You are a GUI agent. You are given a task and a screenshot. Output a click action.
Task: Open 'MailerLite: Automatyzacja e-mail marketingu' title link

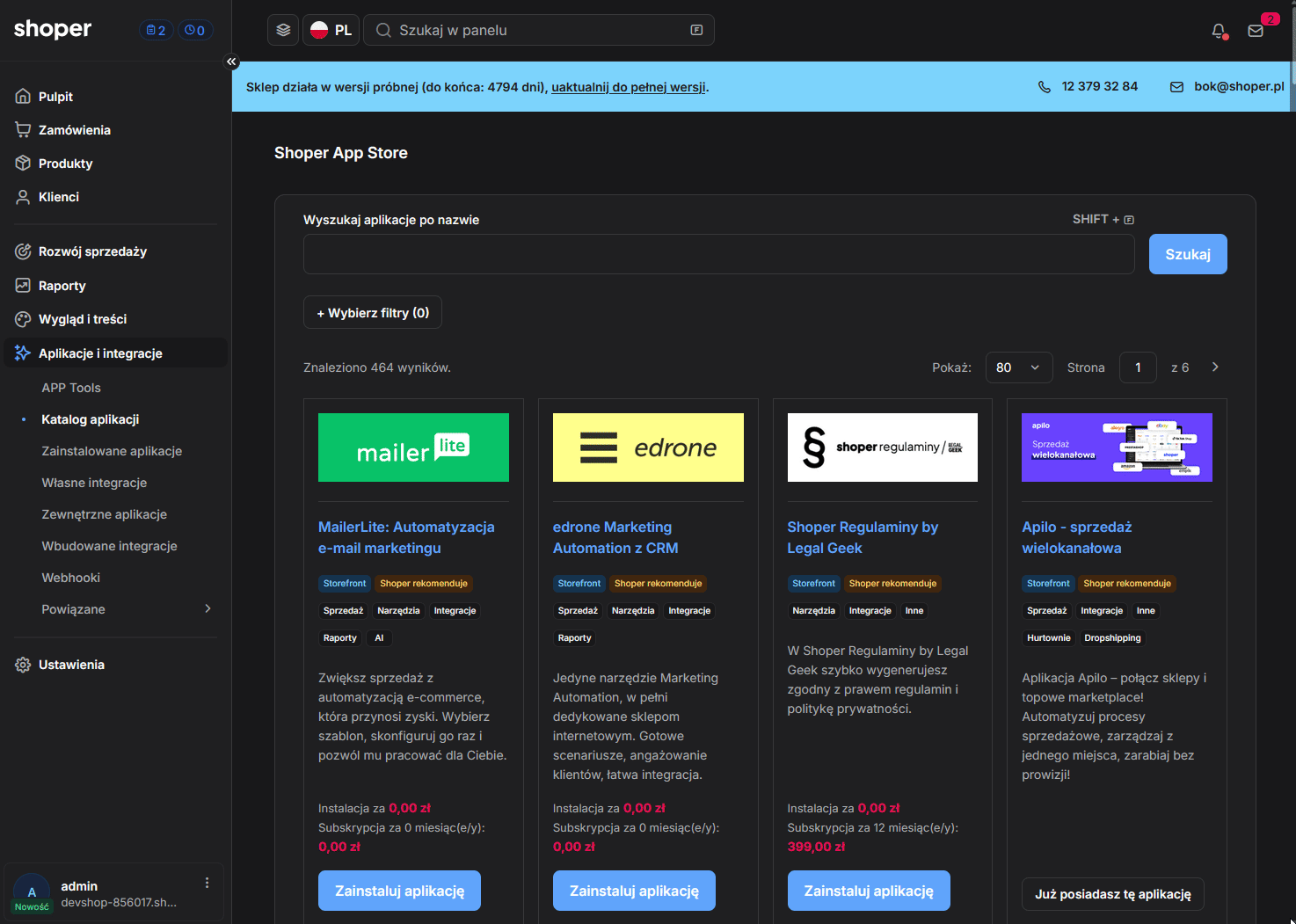pos(406,537)
